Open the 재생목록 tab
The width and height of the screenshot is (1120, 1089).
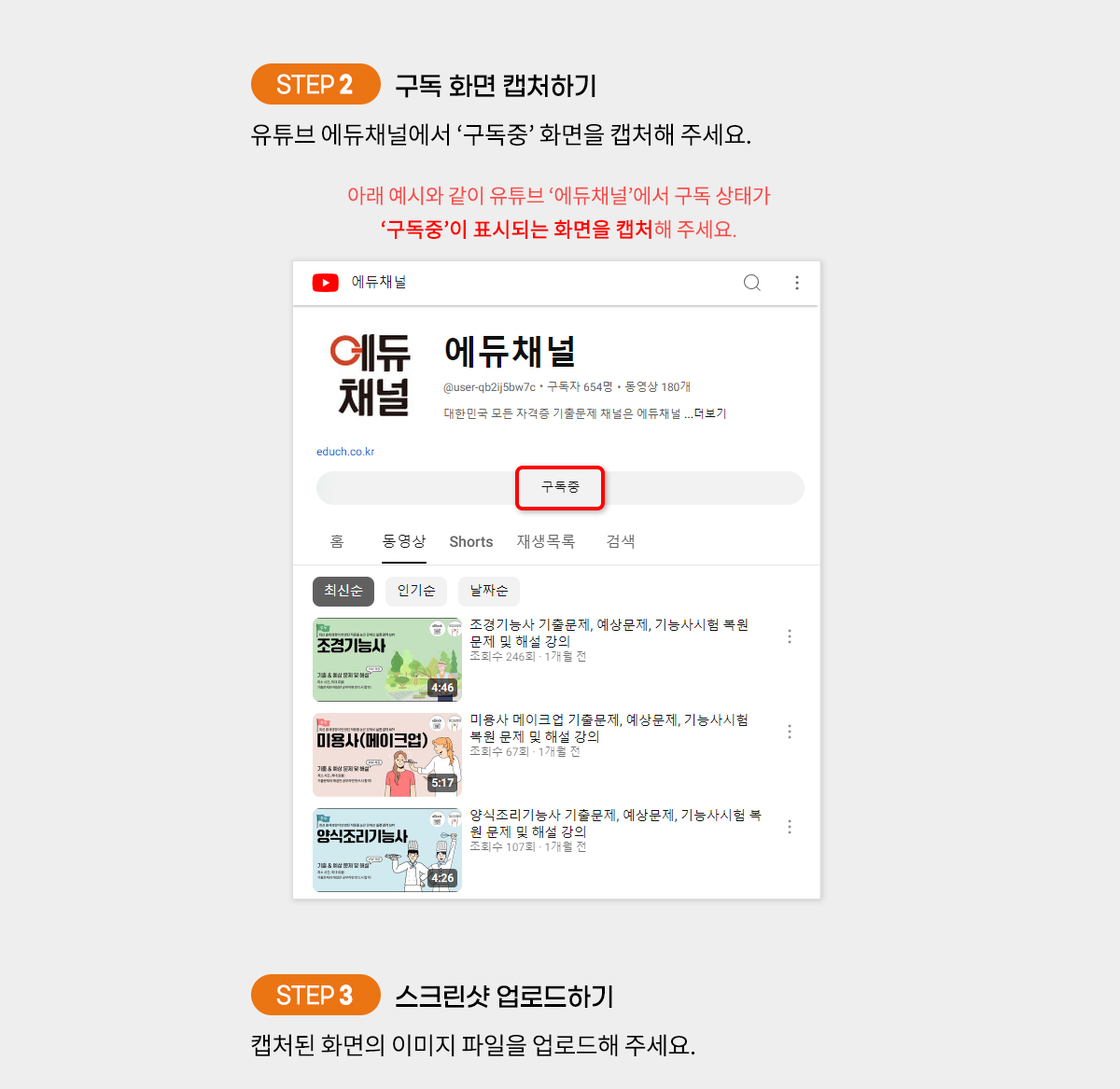click(x=546, y=541)
